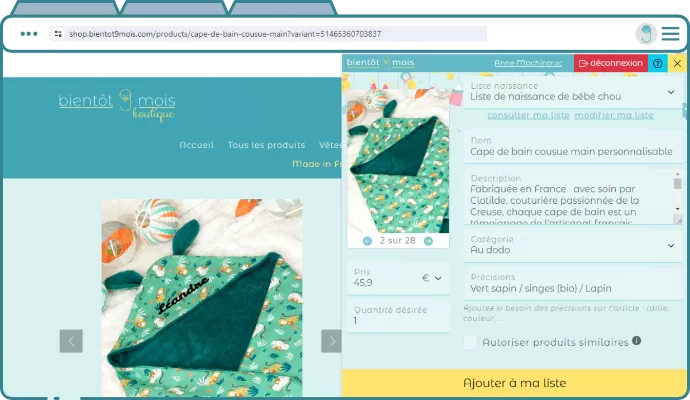Click the panel product image thumbnail
690x400 pixels.
tap(398, 161)
